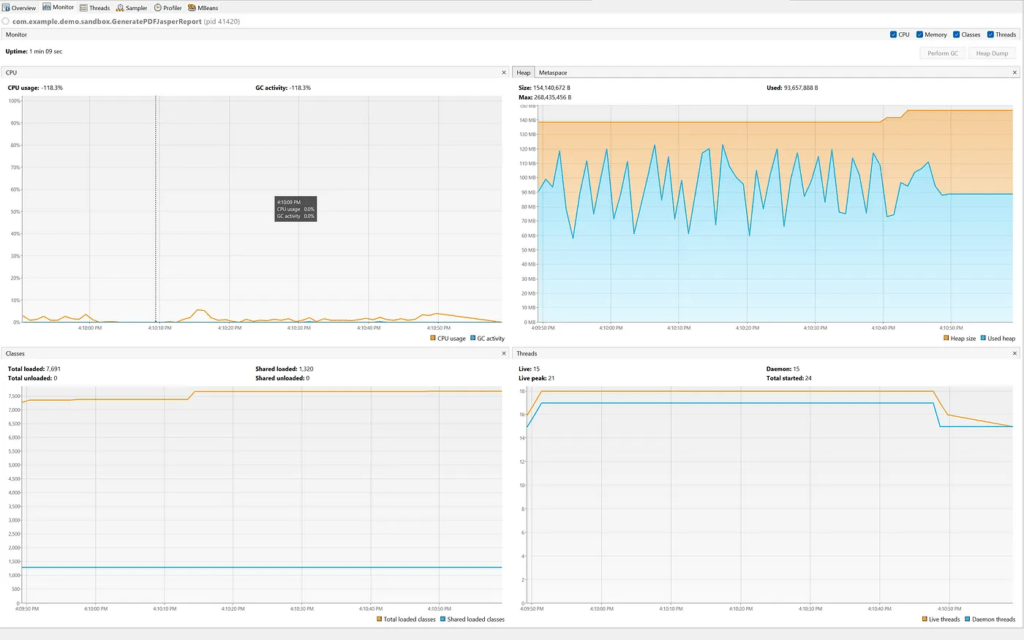The image size is (1024, 640).
Task: Disable the Classes checkbox
Action: click(x=957, y=35)
